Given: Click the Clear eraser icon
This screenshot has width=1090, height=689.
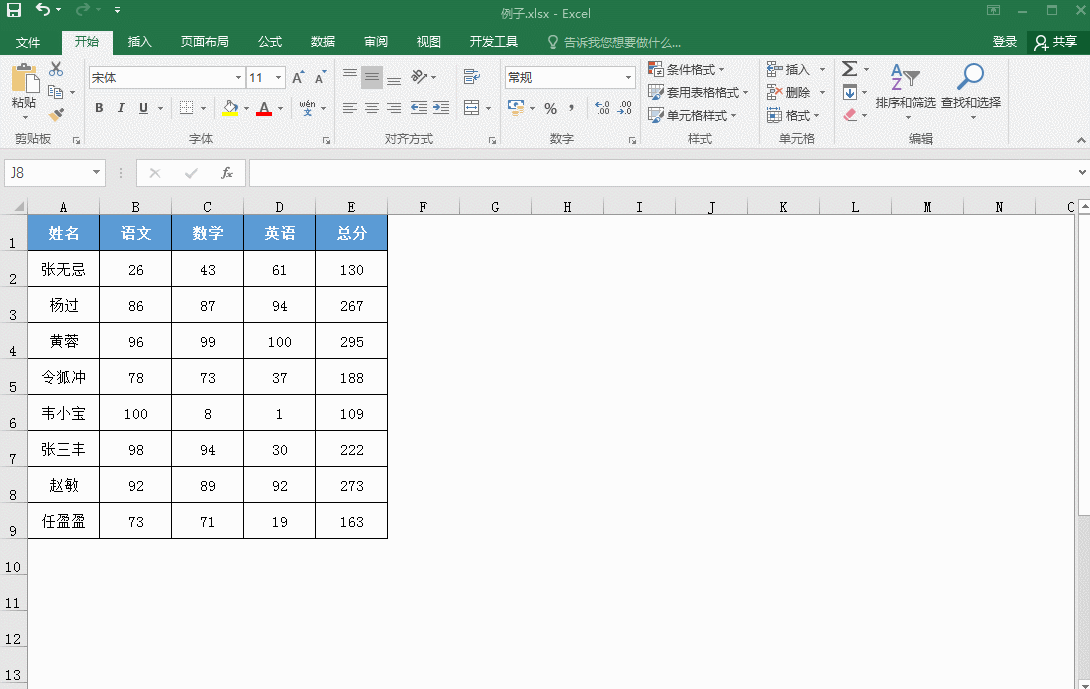Looking at the screenshot, I should point(849,115).
